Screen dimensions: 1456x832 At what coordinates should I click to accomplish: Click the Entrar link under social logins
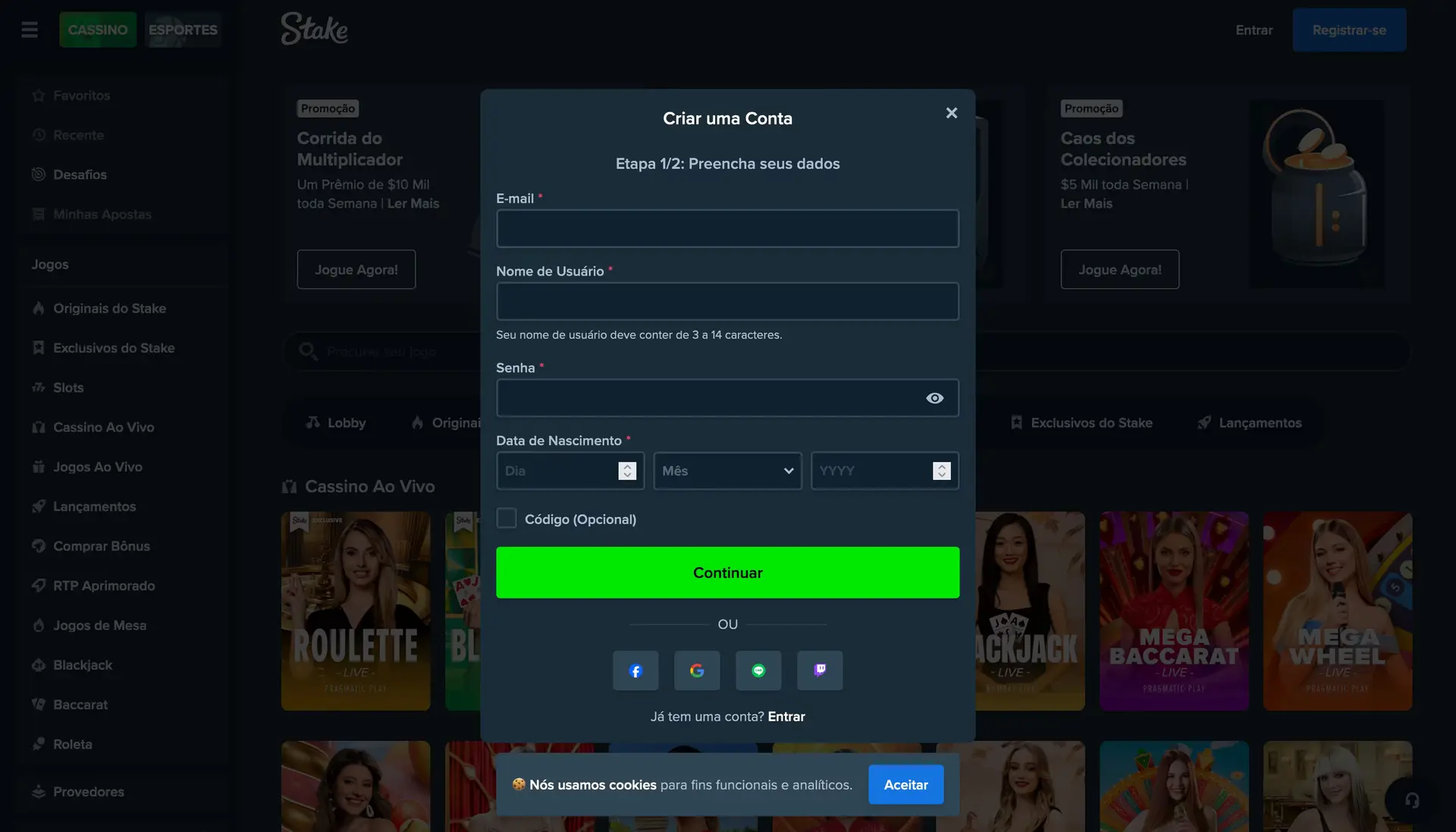[x=786, y=717]
